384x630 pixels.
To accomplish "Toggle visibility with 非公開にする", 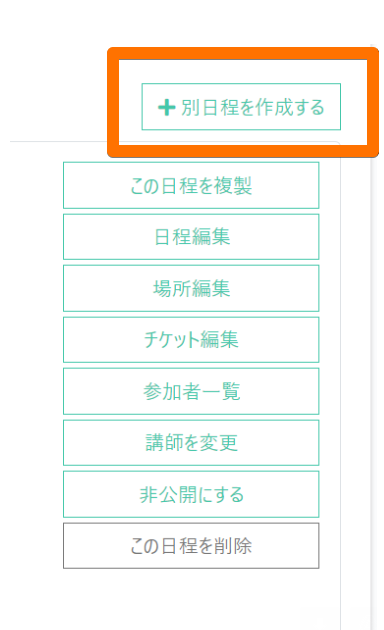I will pyautogui.click(x=191, y=494).
